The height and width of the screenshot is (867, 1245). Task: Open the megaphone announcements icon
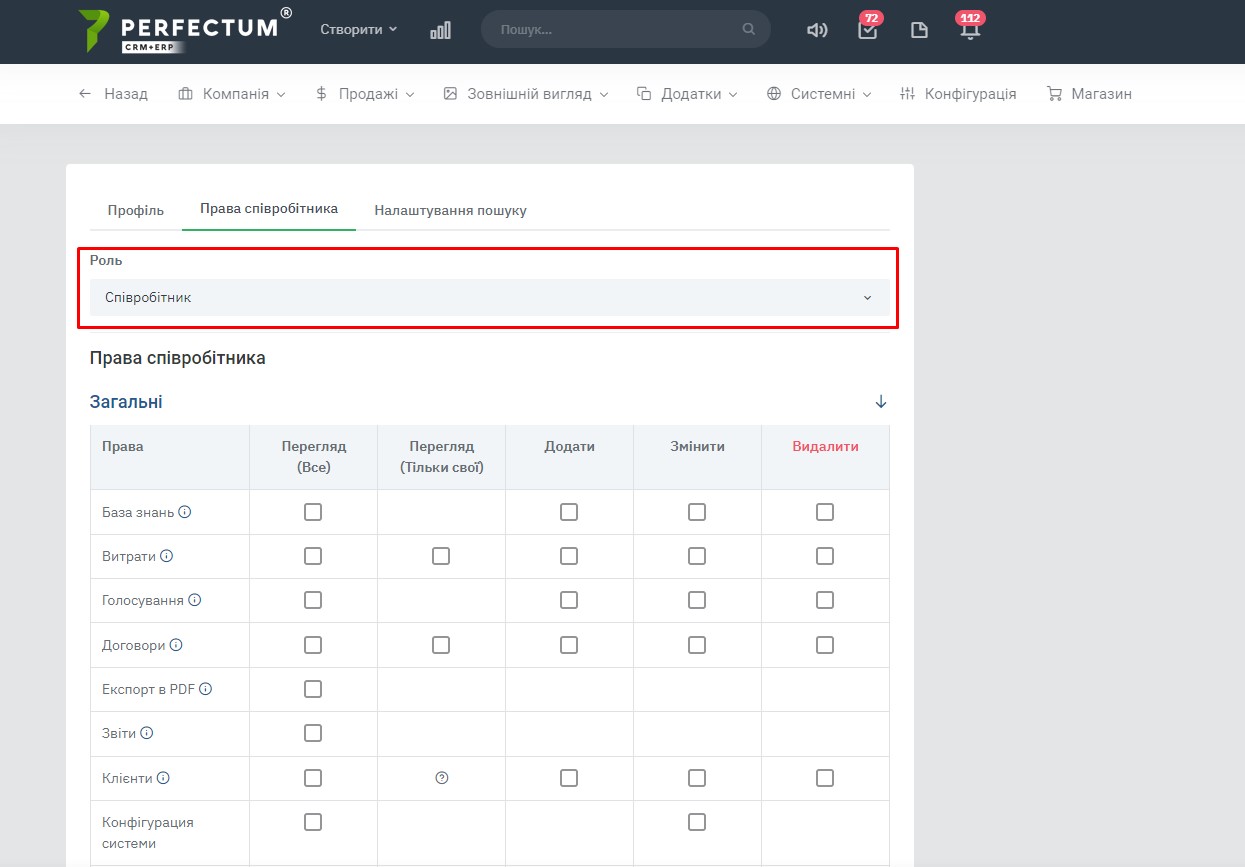coord(817,30)
